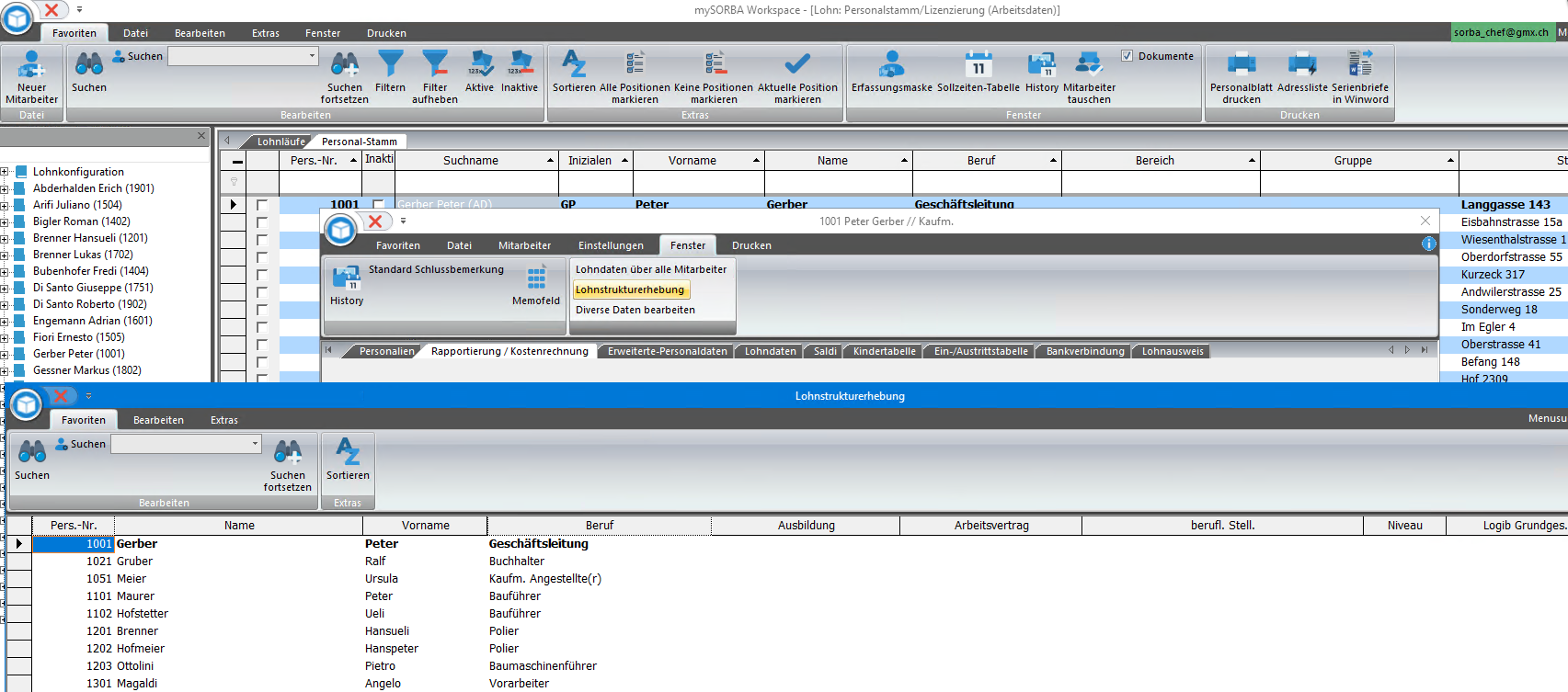Image resolution: width=1568 pixels, height=692 pixels.
Task: Open the main Suchen combo box dropdown
Action: (x=312, y=56)
